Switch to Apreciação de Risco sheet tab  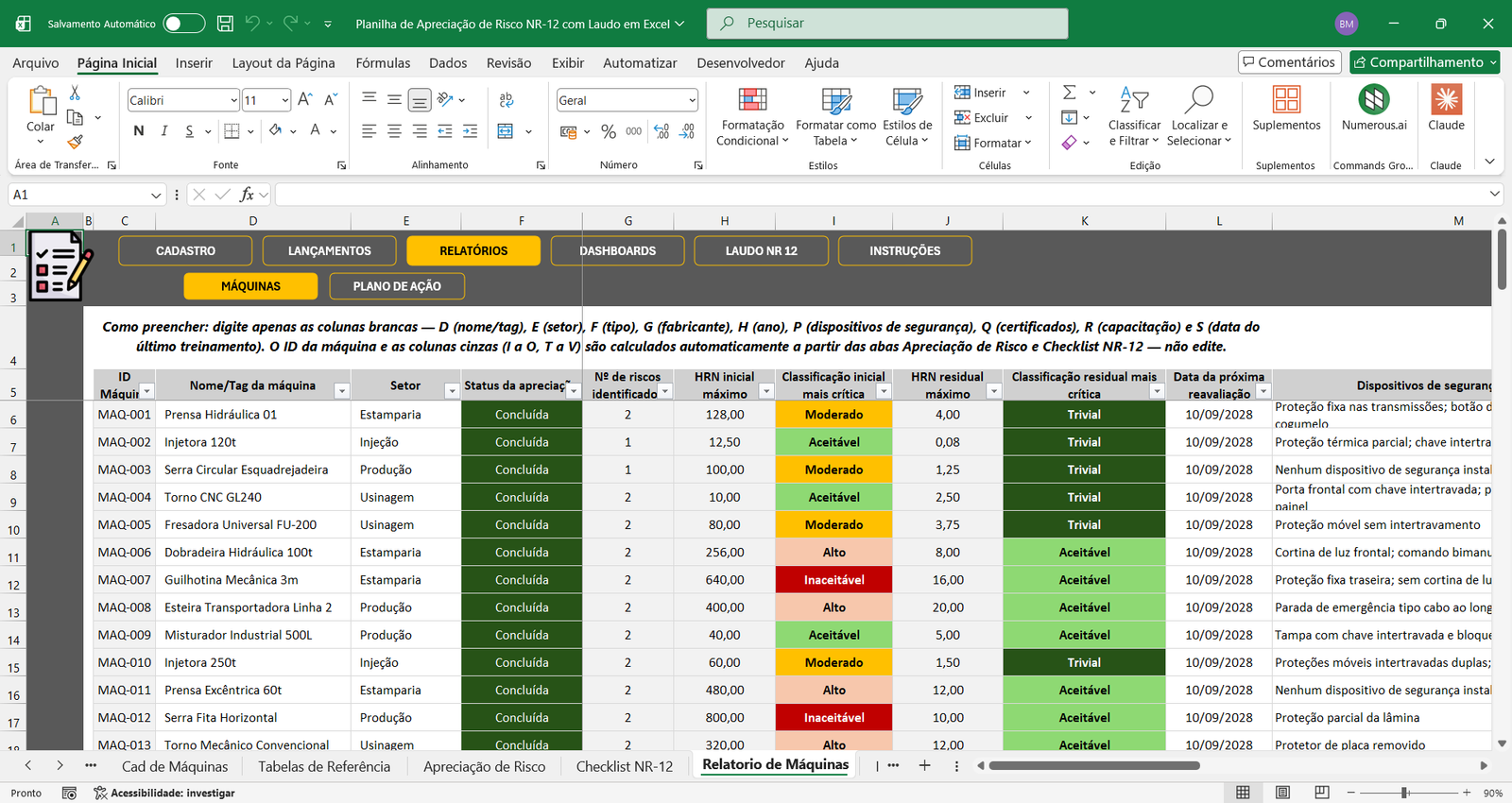(484, 766)
